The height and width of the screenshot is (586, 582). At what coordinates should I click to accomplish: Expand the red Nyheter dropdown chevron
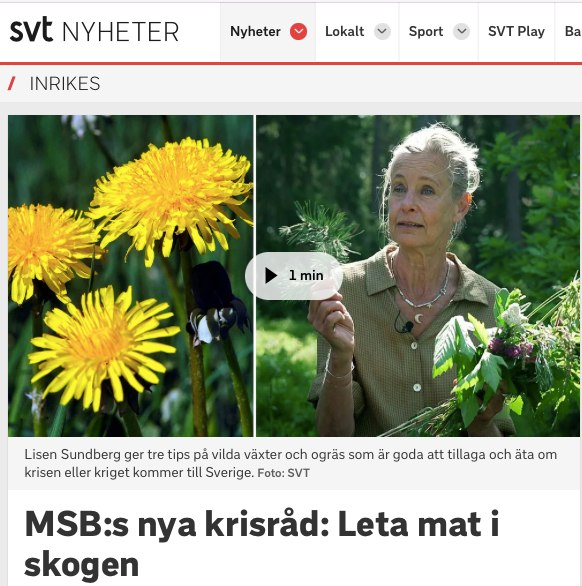point(298,31)
